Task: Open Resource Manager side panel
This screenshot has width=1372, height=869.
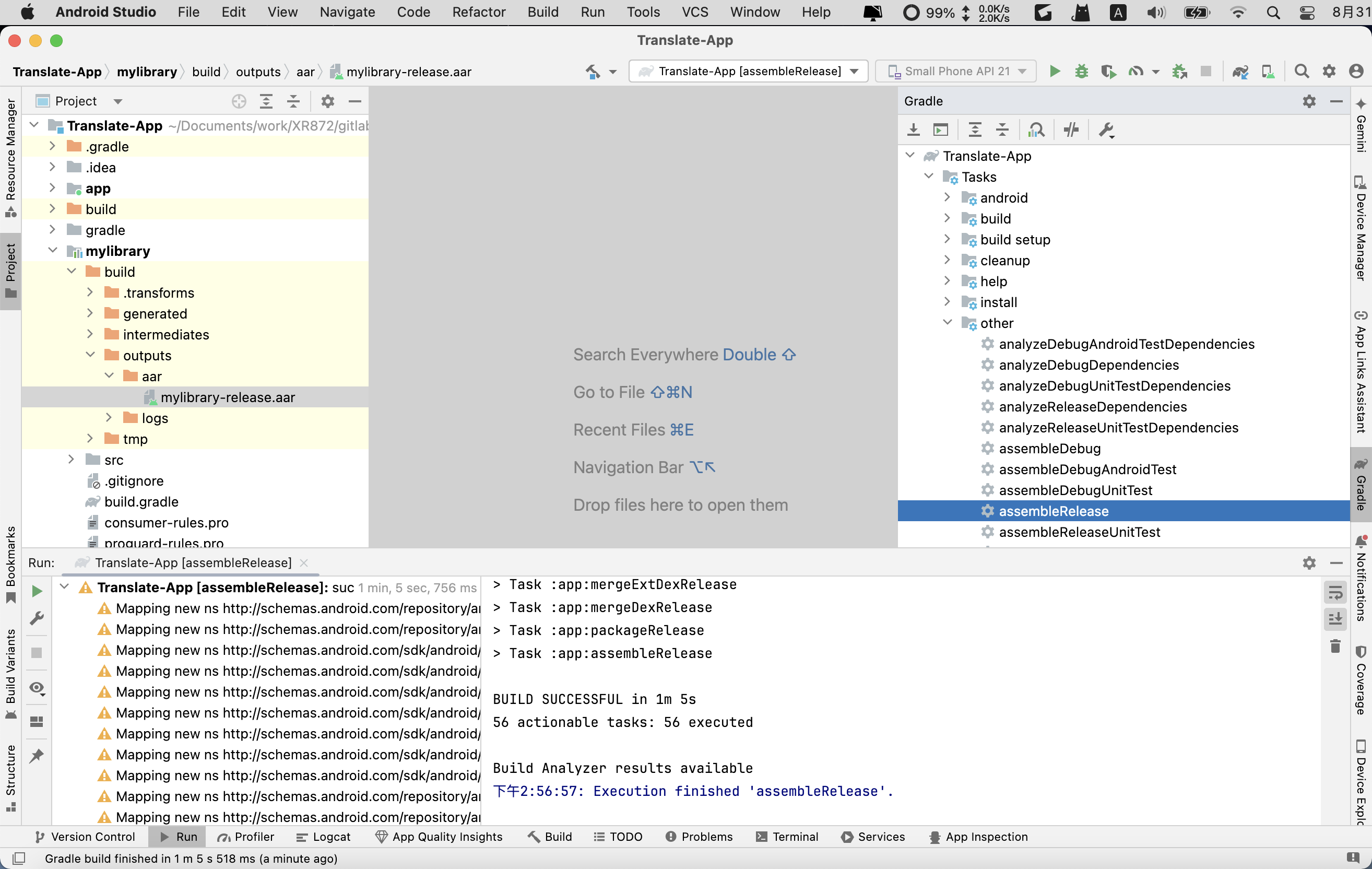Action: (x=10, y=158)
